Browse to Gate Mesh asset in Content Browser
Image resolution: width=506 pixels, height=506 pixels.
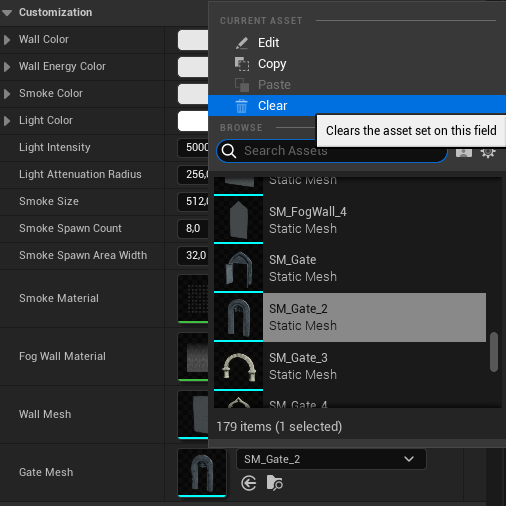[x=275, y=483]
